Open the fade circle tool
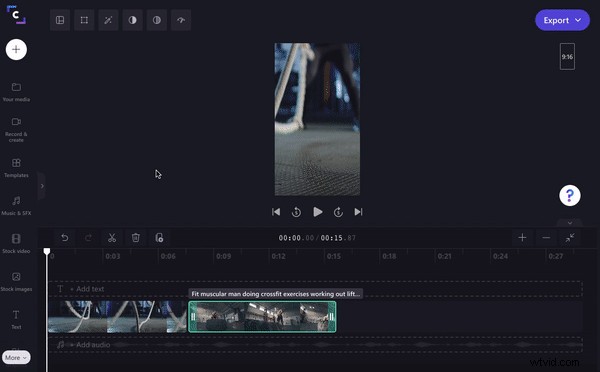The height and width of the screenshot is (372, 600). click(x=157, y=20)
